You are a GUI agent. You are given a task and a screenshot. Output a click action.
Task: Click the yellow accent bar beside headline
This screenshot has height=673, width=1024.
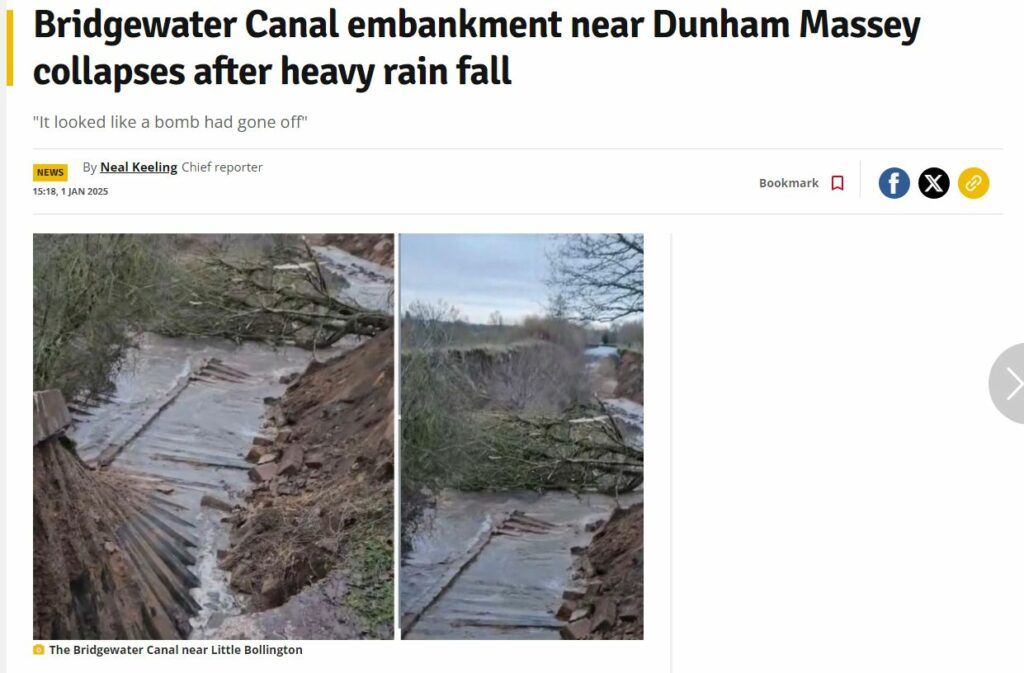pyautogui.click(x=10, y=48)
